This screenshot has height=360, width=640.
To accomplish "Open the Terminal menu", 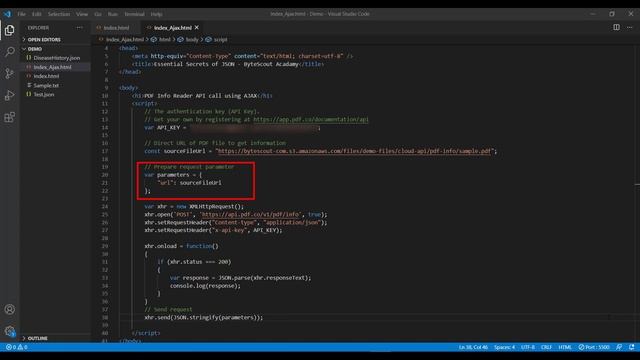I will pyautogui.click(x=134, y=14).
